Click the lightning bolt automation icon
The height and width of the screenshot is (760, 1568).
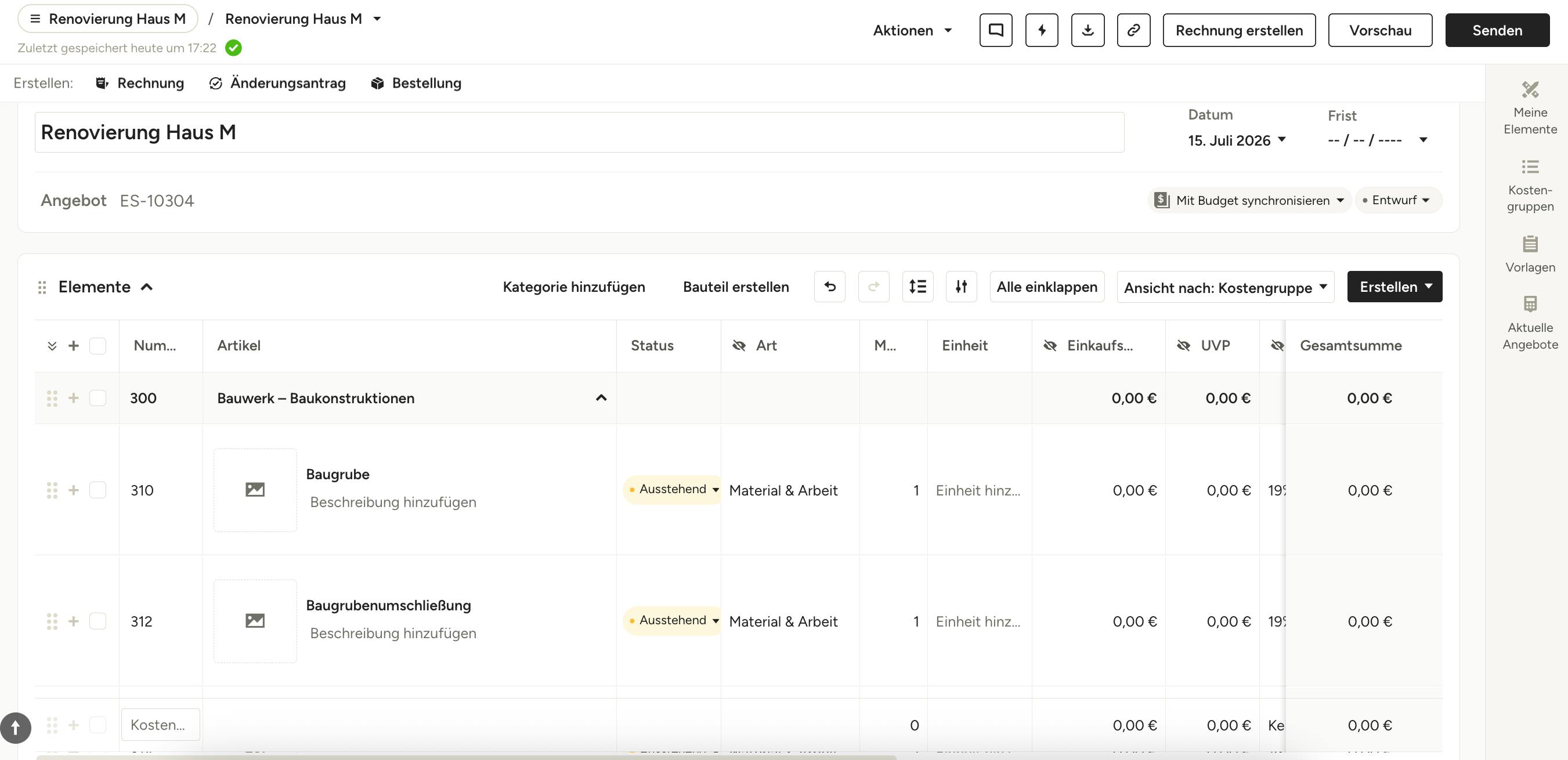1042,30
